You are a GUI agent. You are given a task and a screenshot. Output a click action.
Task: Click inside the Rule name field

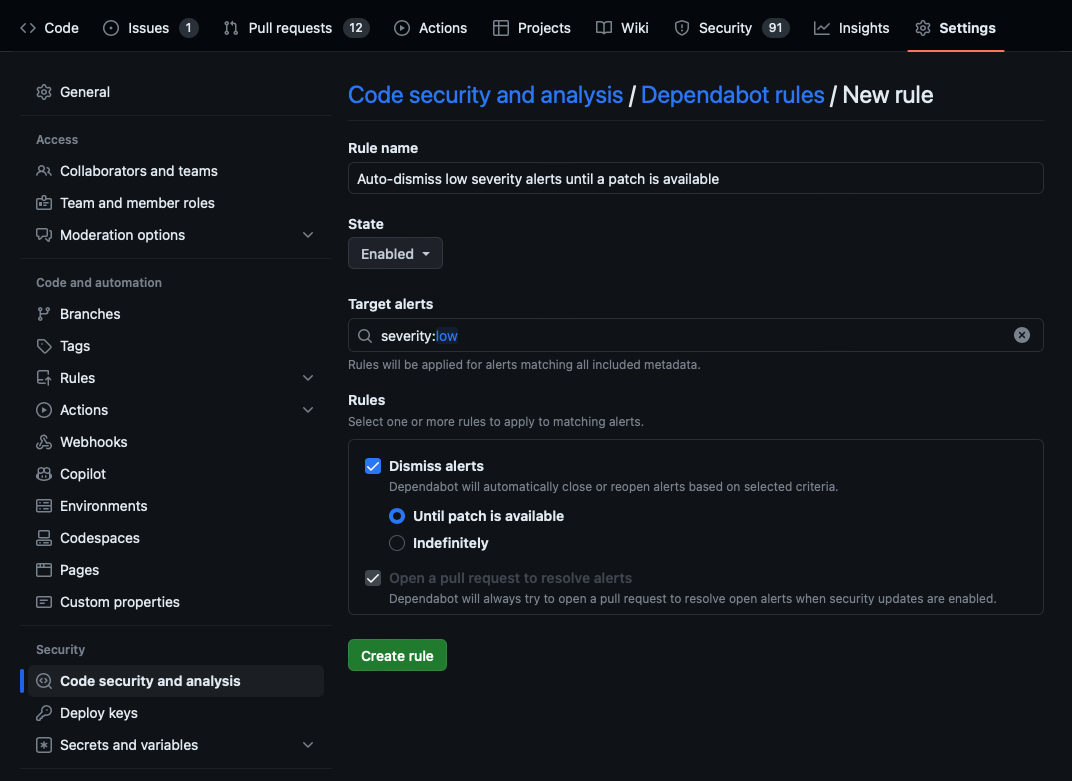click(695, 178)
